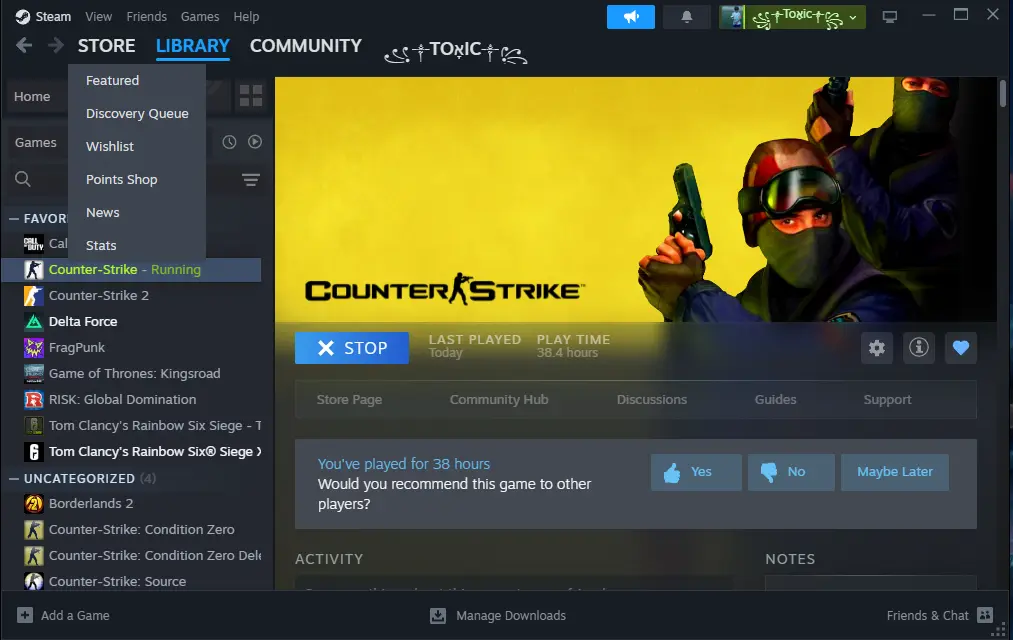Show ready-to-play games filter icon
The image size is (1013, 640).
pos(255,142)
